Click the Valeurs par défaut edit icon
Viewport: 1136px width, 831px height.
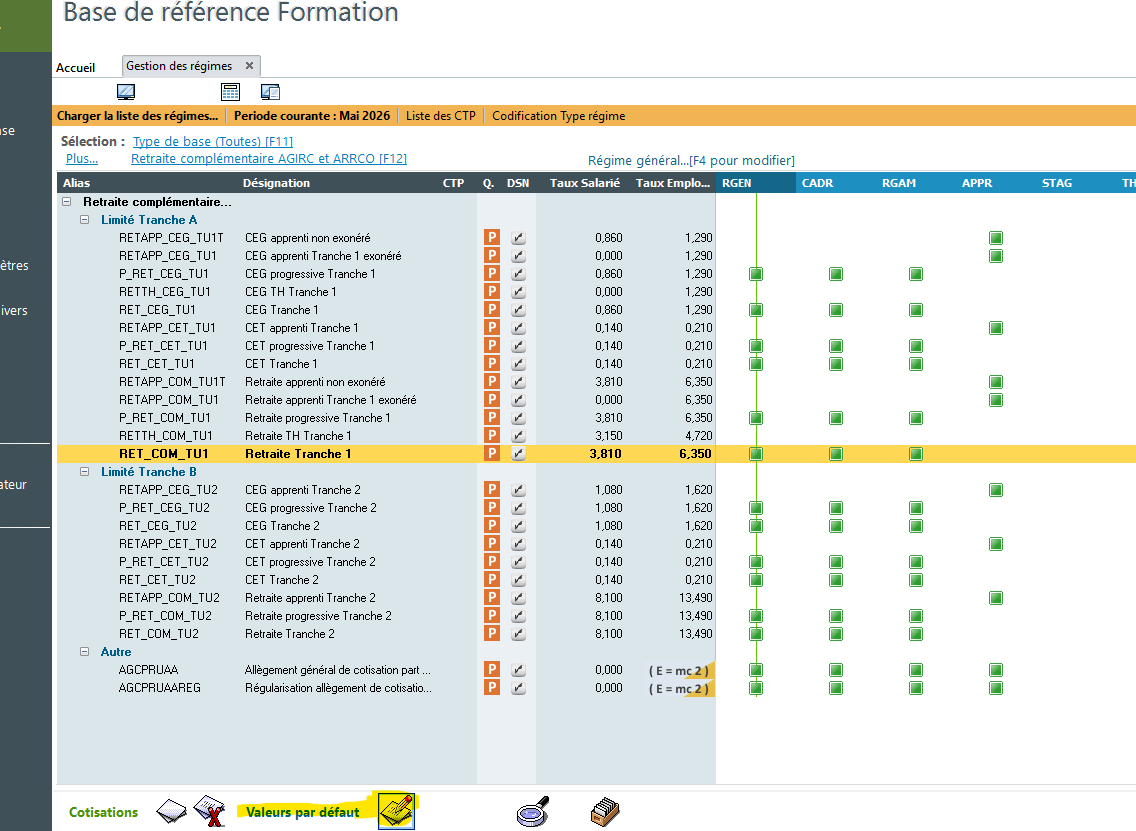click(x=397, y=811)
